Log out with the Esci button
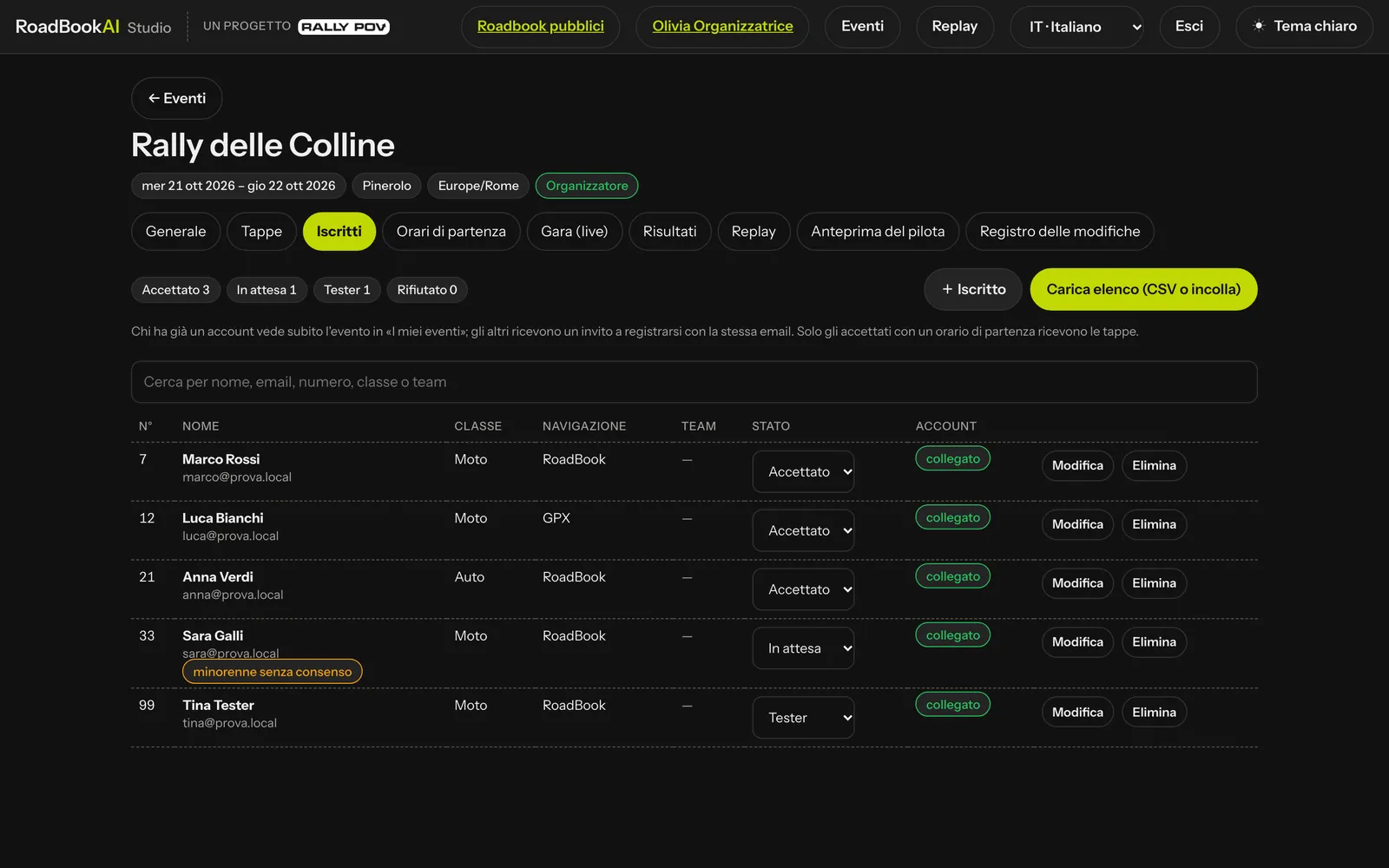This screenshot has height=868, width=1389. tap(1189, 27)
